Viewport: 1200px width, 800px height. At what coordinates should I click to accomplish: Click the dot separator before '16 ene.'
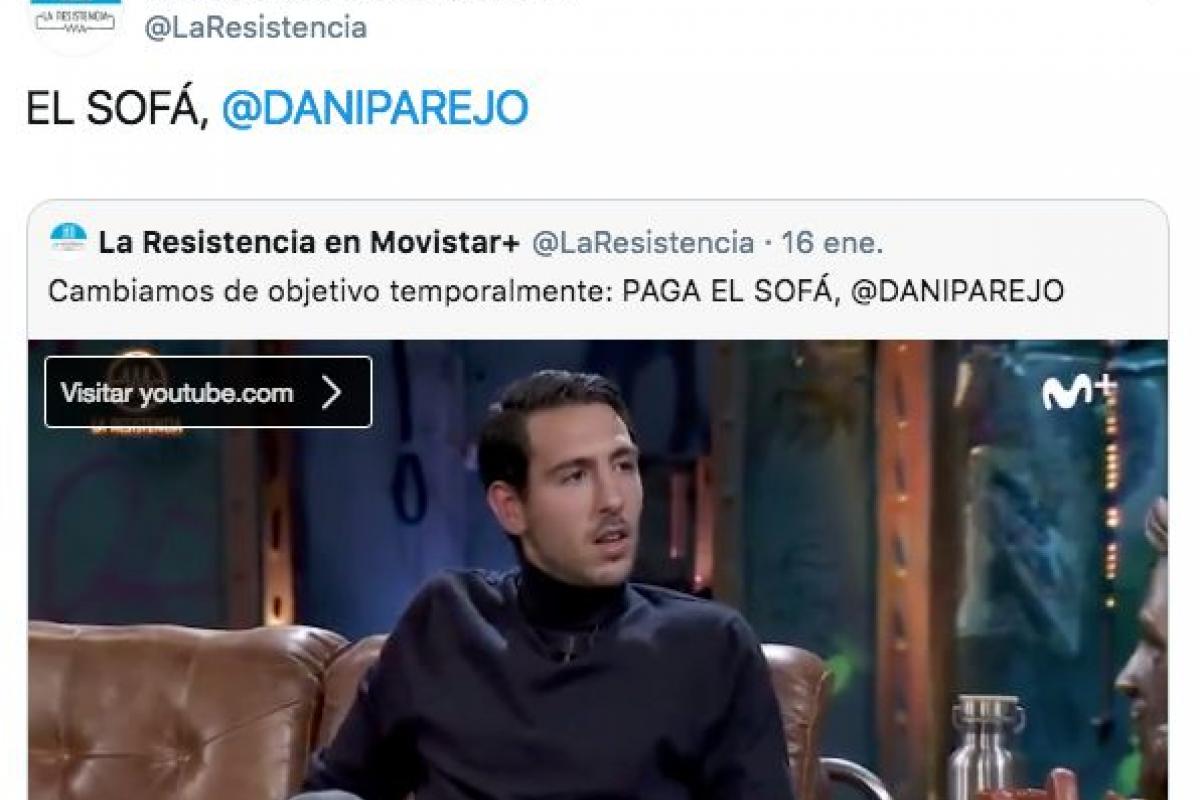(767, 243)
